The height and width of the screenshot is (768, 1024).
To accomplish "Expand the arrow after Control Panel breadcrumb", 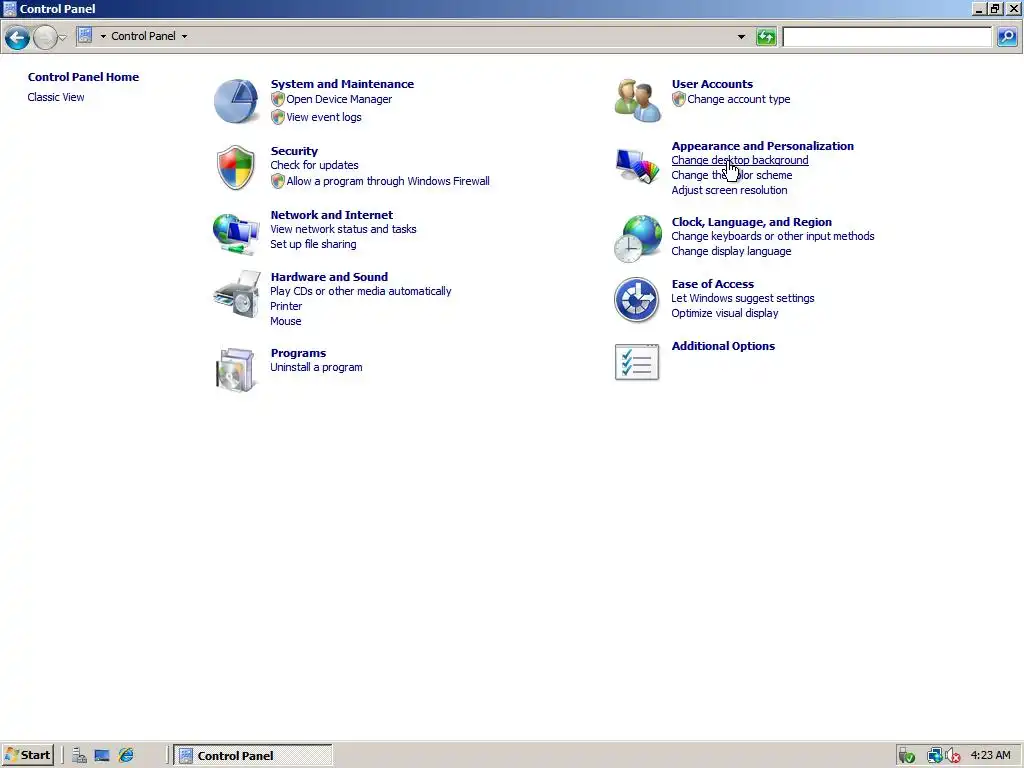I will [184, 36].
